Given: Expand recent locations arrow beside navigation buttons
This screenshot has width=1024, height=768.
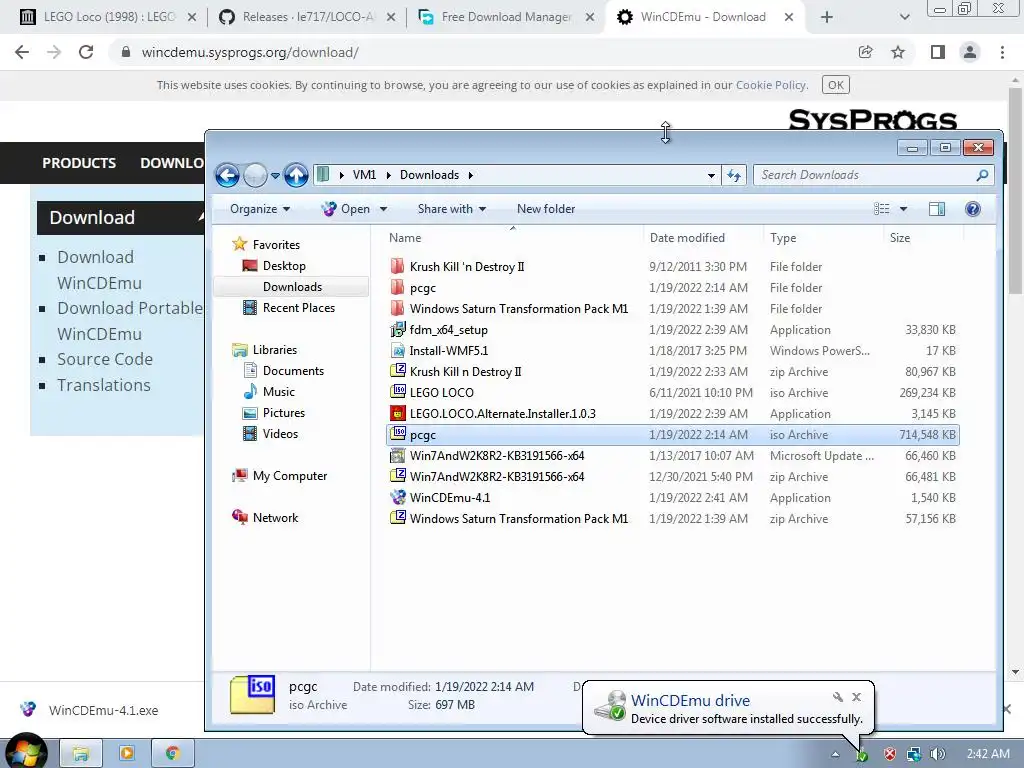Looking at the screenshot, I should point(275,176).
